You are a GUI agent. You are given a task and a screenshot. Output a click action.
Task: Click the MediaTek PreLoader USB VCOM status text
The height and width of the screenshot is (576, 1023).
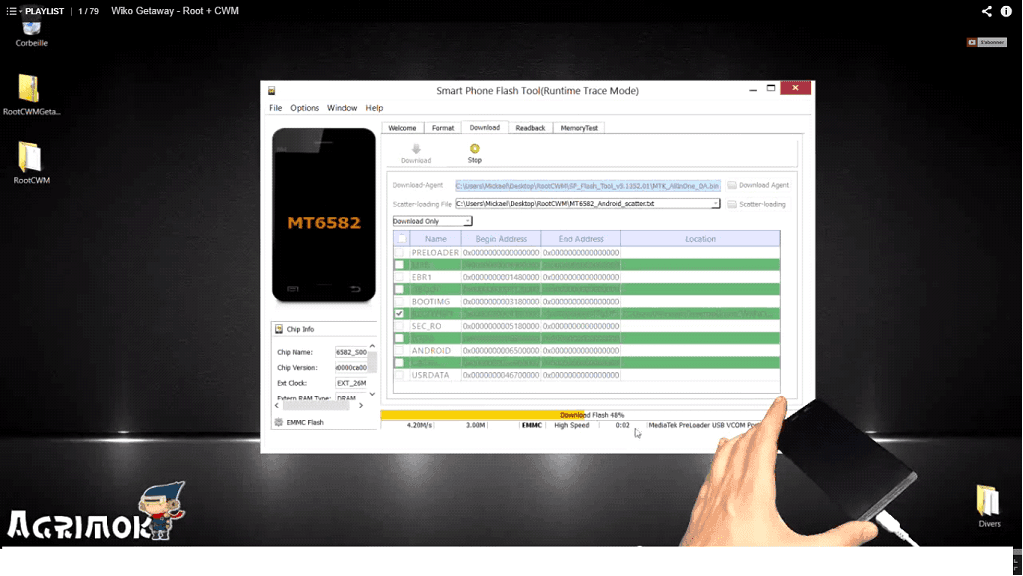click(x=705, y=425)
